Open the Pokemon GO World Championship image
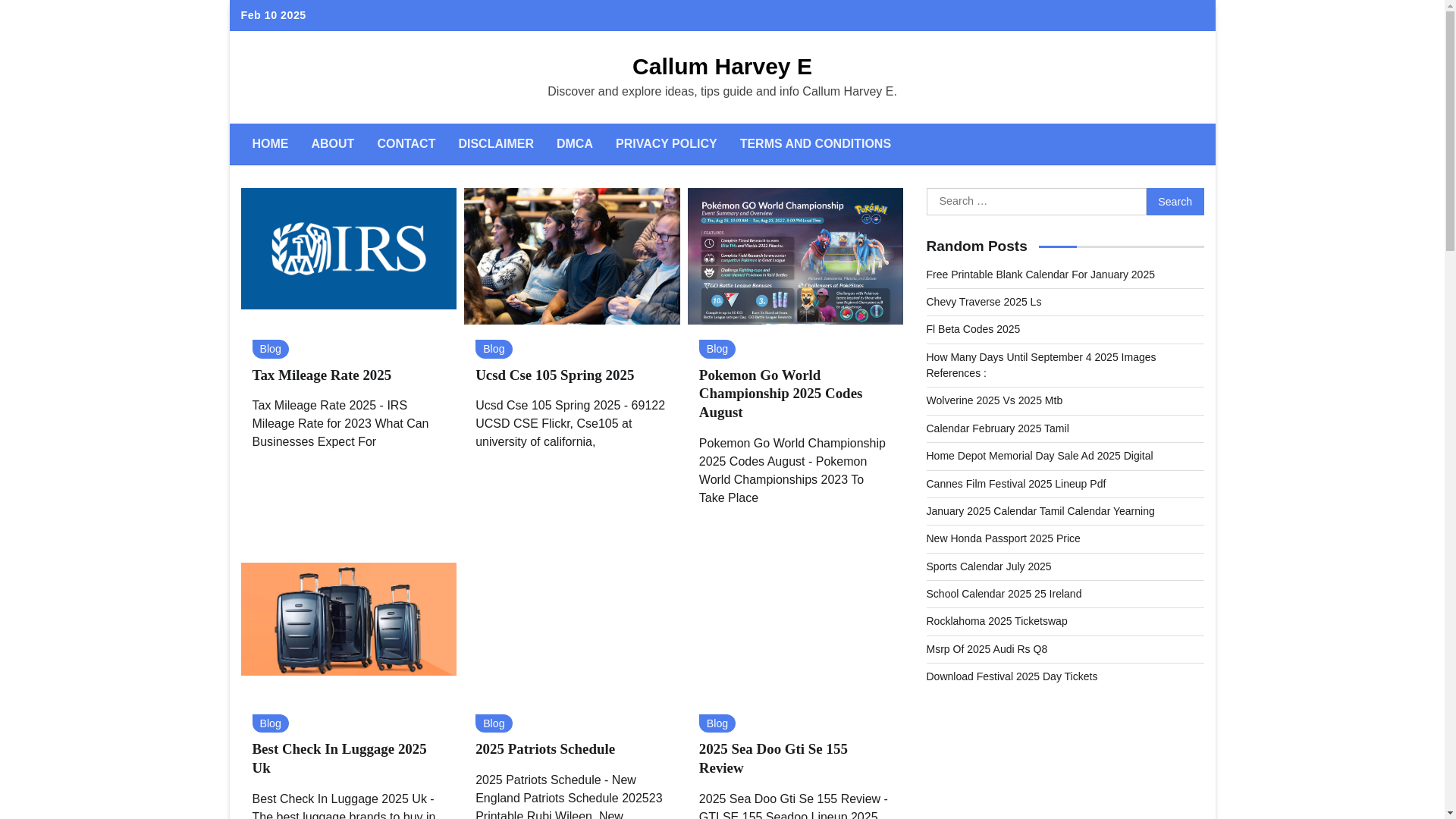Image resolution: width=1456 pixels, height=819 pixels. point(795,256)
